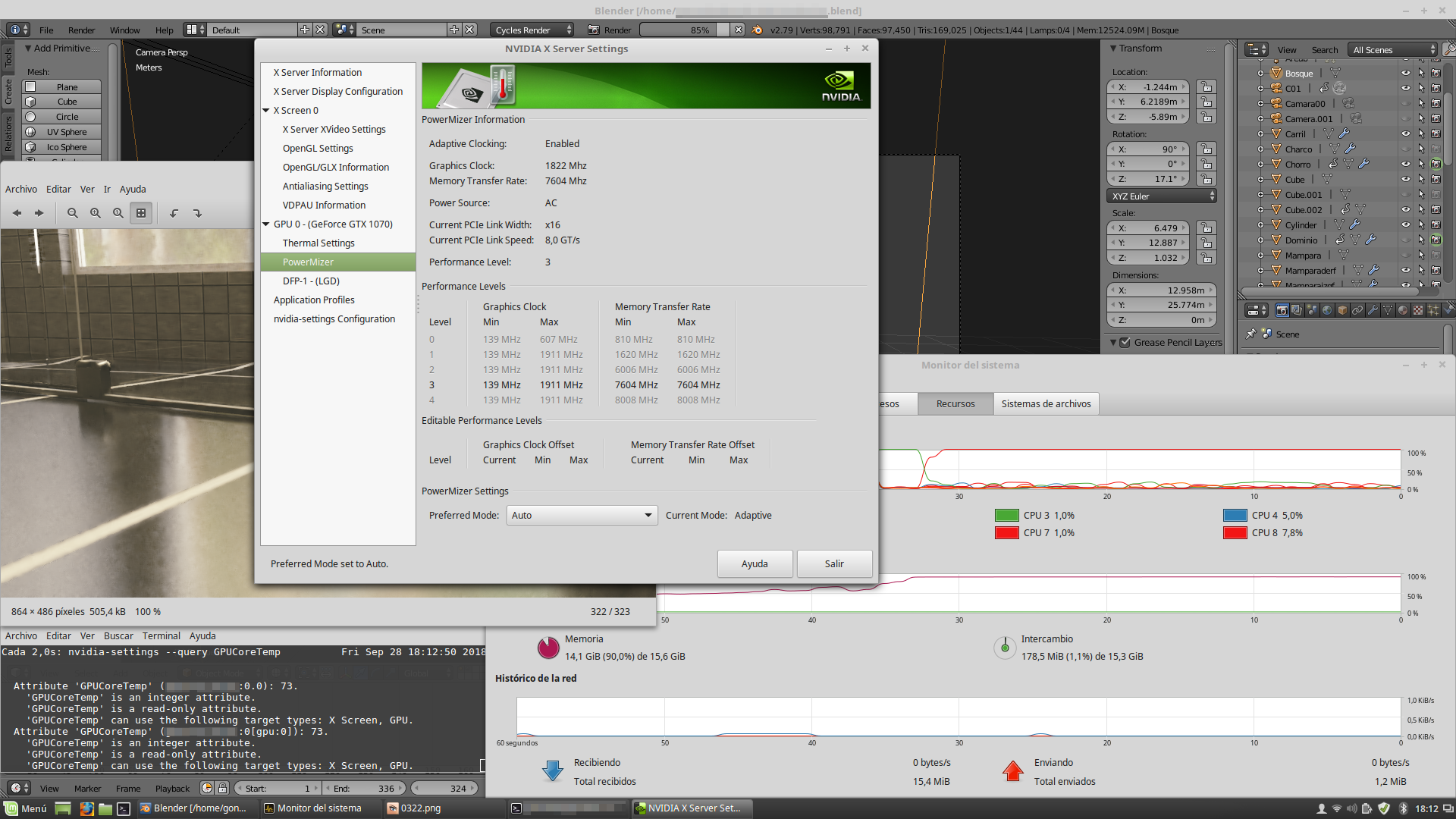The image size is (1456, 819).
Task: Rotate the image clockwise in the viewer
Action: [197, 213]
